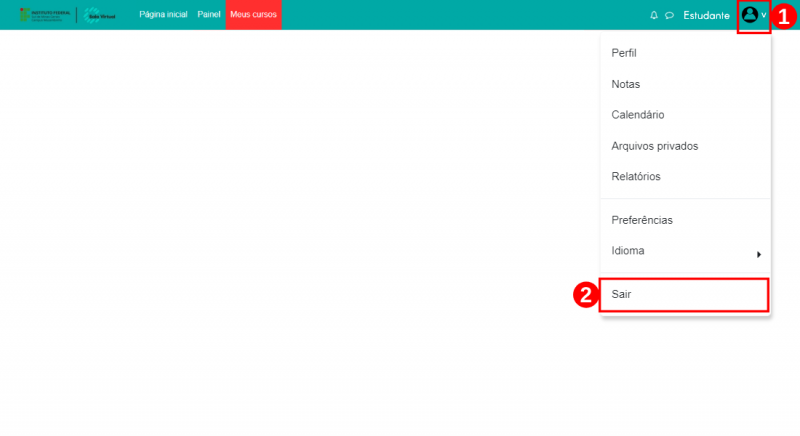Open Relatórios from user menu
The image size is (800, 436).
coord(685,176)
